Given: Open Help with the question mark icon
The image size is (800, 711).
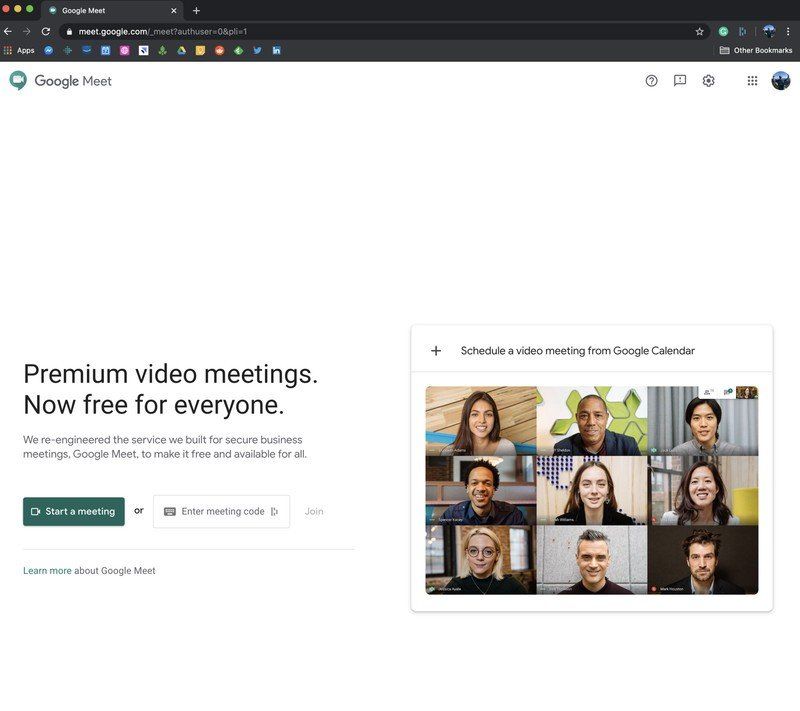Looking at the screenshot, I should (x=652, y=81).
